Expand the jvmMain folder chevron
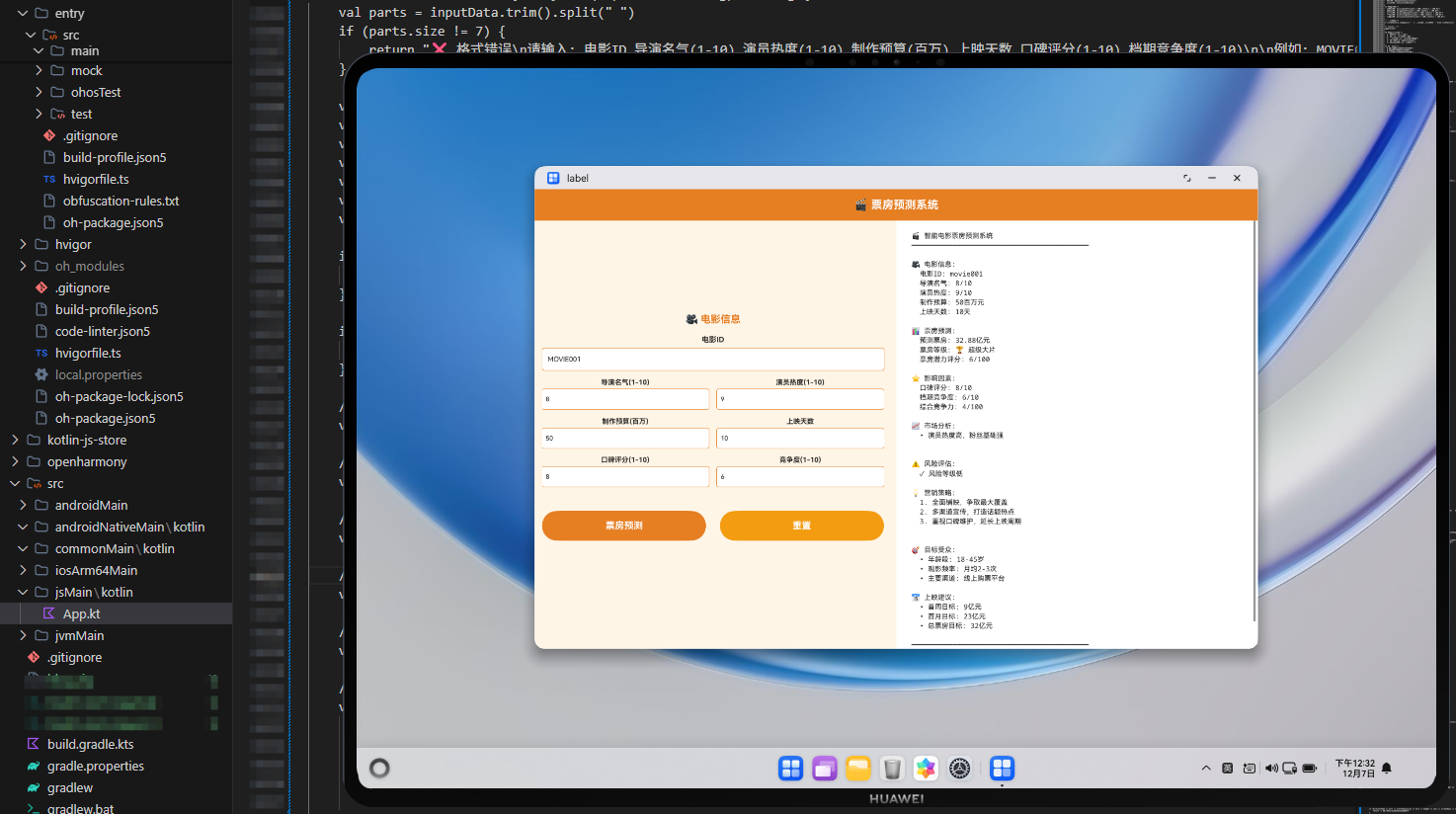This screenshot has width=1456, height=814. (23, 635)
